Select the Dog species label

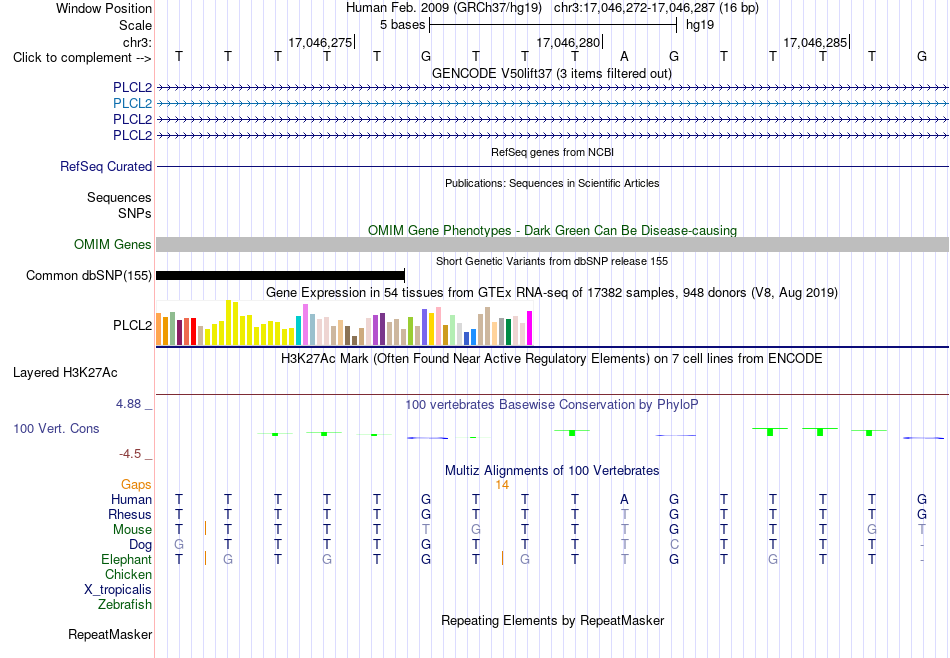(140, 545)
